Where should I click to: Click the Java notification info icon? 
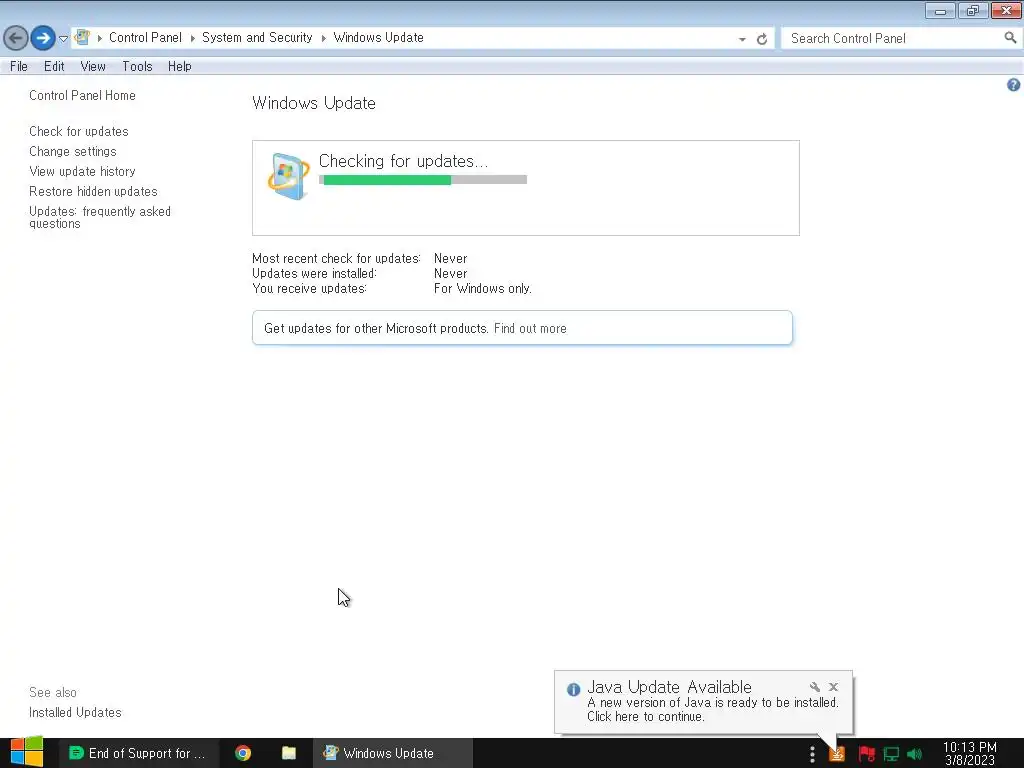coord(573,690)
